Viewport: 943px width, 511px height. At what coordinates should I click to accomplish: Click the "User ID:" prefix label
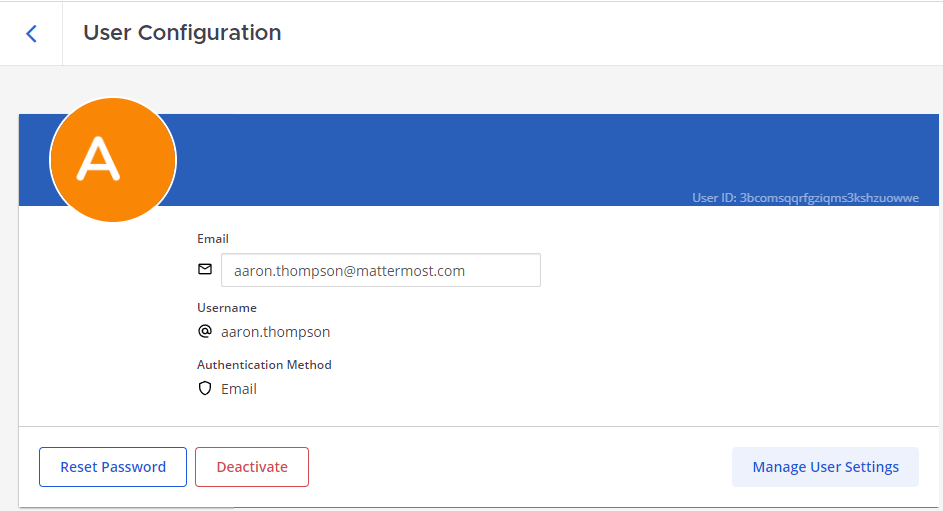tap(714, 198)
